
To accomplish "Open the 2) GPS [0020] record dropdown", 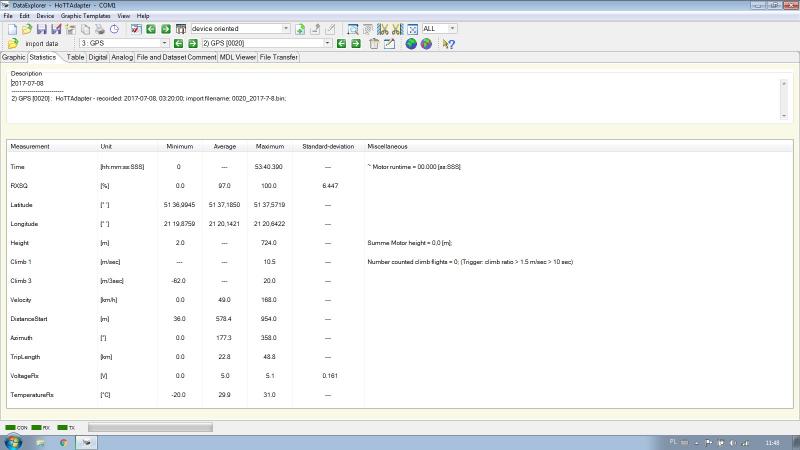I will [x=328, y=44].
